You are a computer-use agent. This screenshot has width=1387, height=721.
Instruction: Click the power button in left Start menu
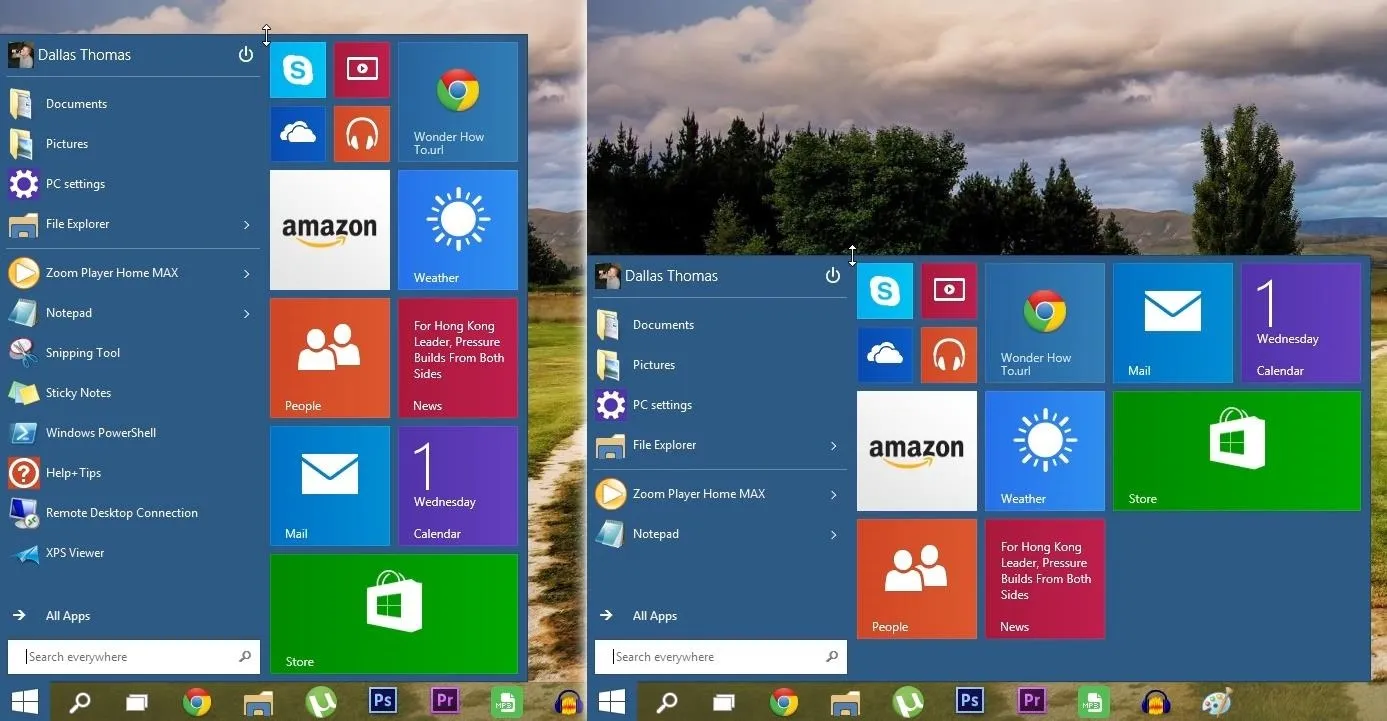pos(246,55)
